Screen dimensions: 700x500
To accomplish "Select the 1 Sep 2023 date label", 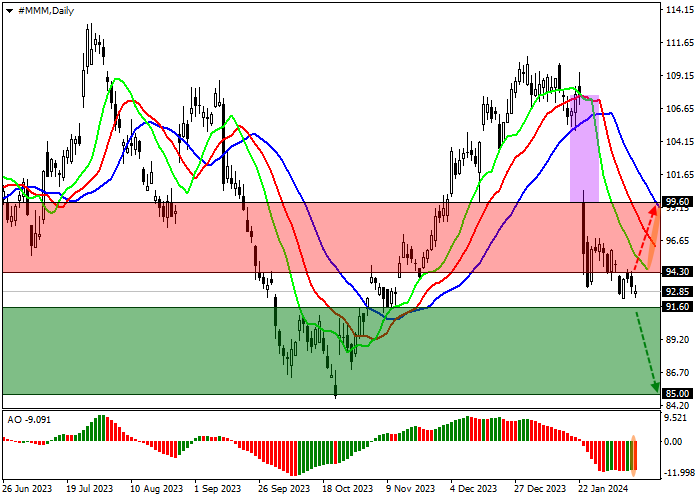I will [218, 489].
